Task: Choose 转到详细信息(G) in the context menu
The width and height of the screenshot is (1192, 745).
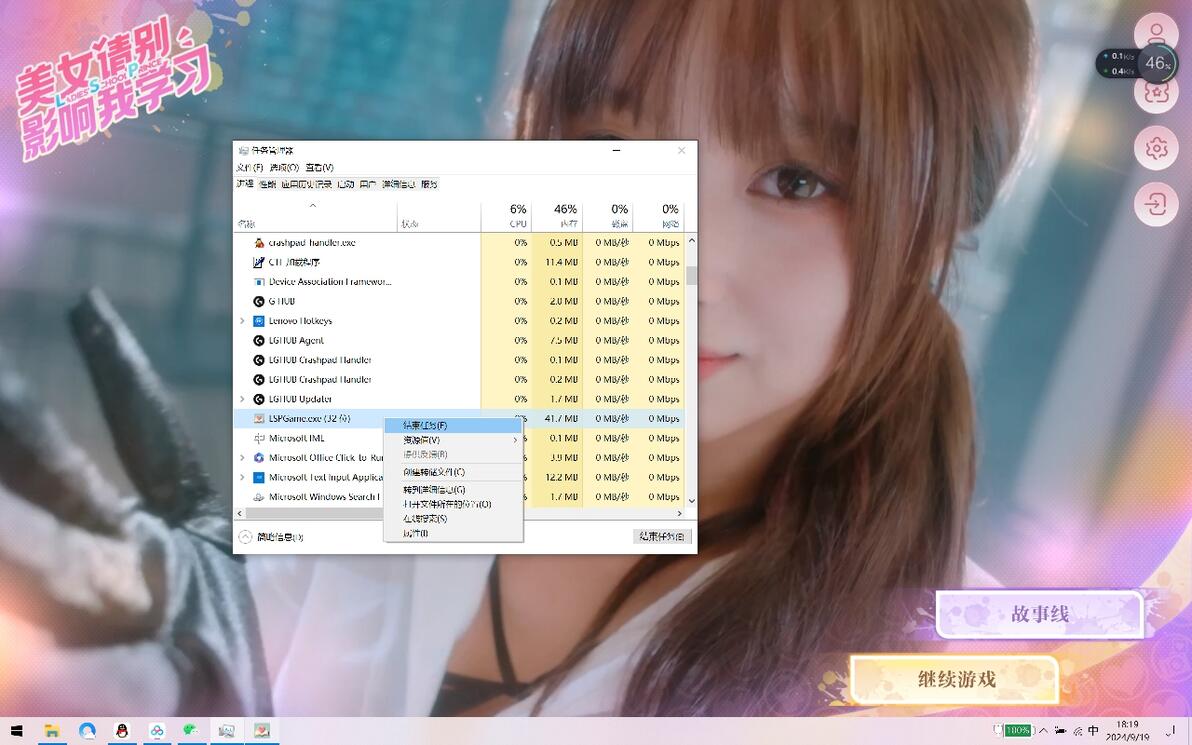Action: [452, 490]
